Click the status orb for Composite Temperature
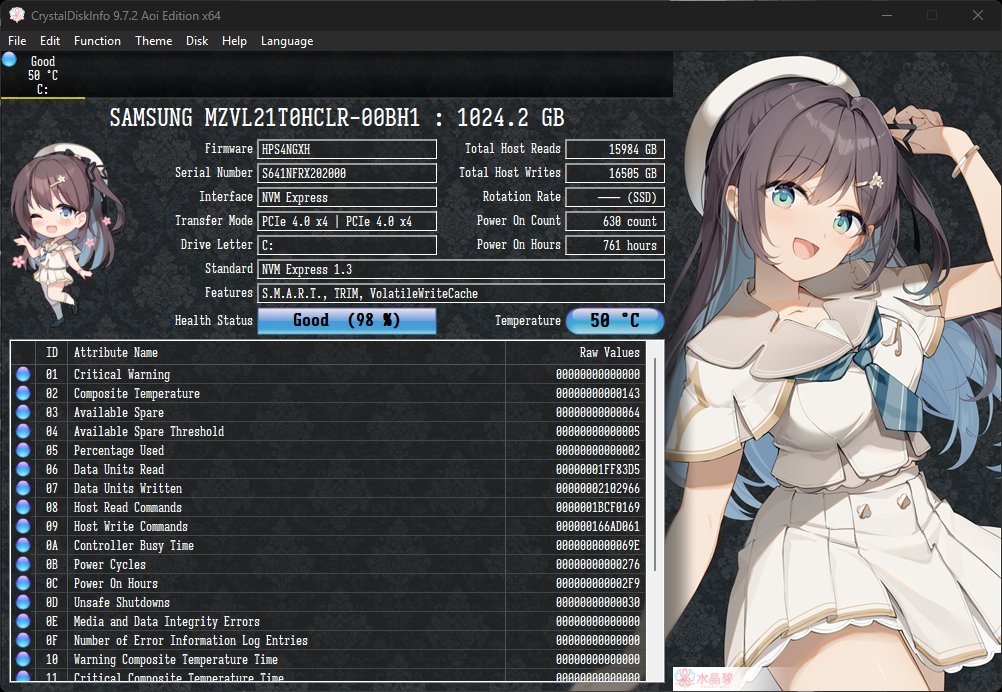 (23, 393)
